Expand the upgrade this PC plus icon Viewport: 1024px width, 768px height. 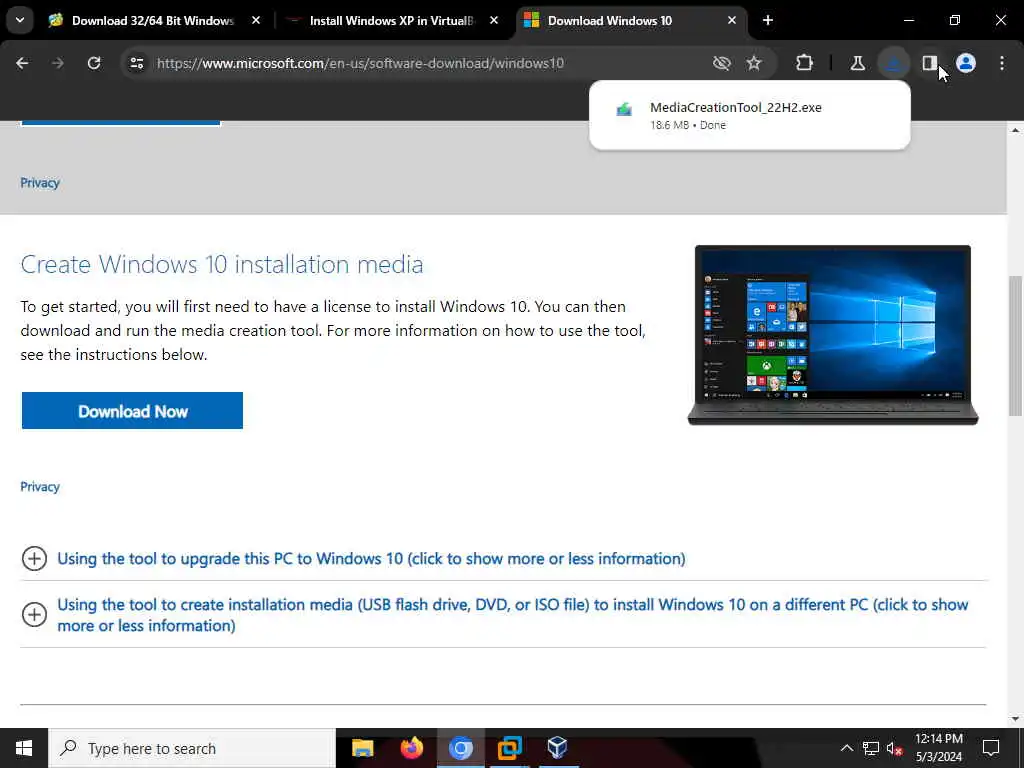(34, 558)
